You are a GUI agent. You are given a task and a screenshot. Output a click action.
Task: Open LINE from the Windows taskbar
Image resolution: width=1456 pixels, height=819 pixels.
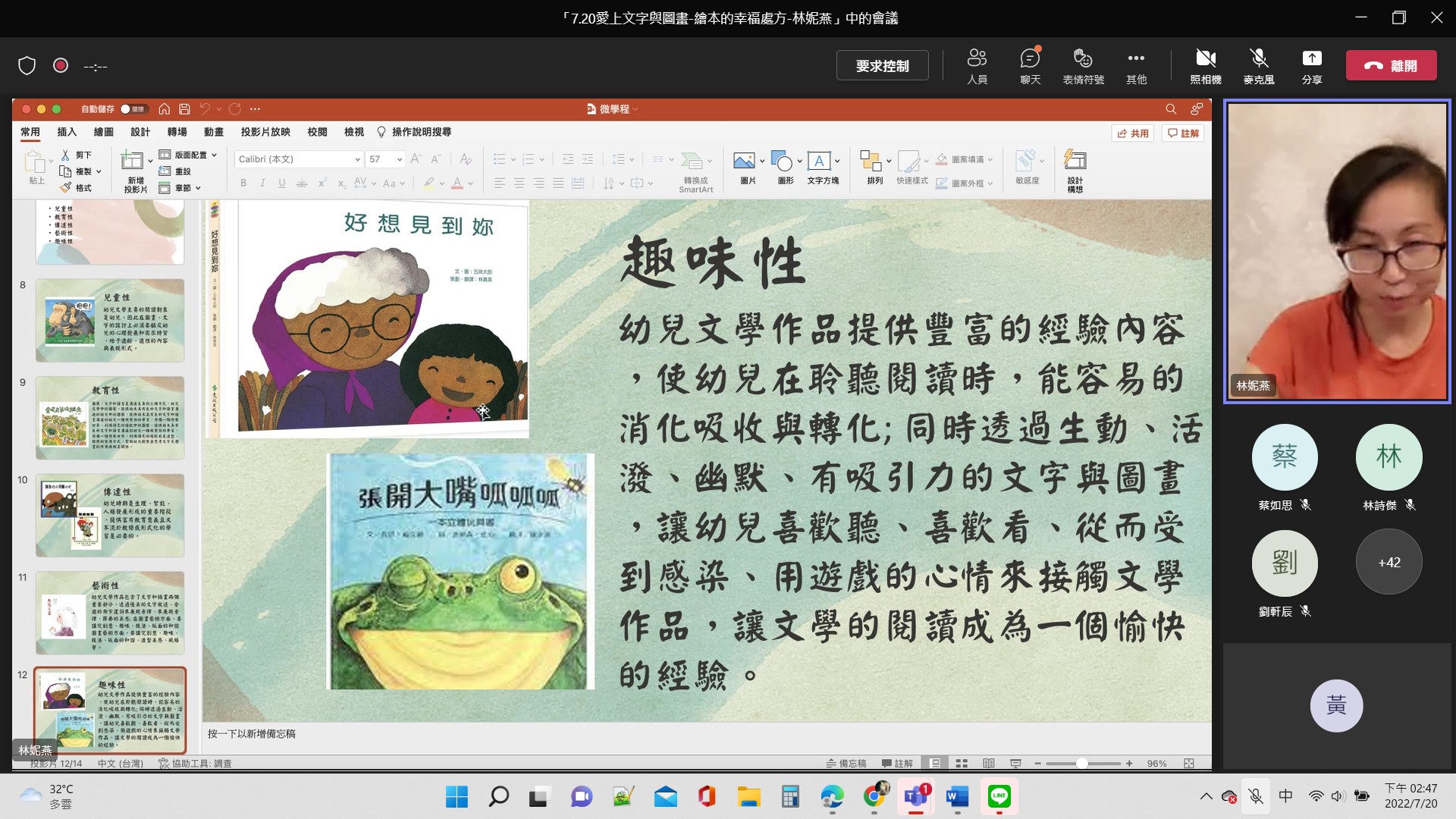(999, 796)
